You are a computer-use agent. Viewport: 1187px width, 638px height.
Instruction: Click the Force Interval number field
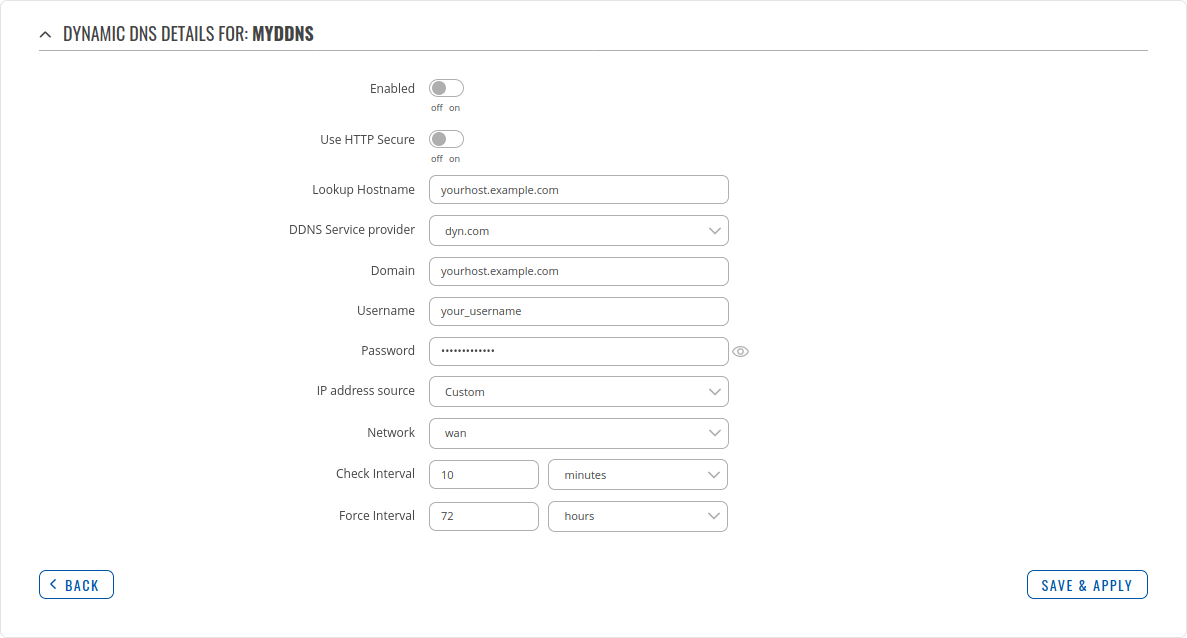484,516
